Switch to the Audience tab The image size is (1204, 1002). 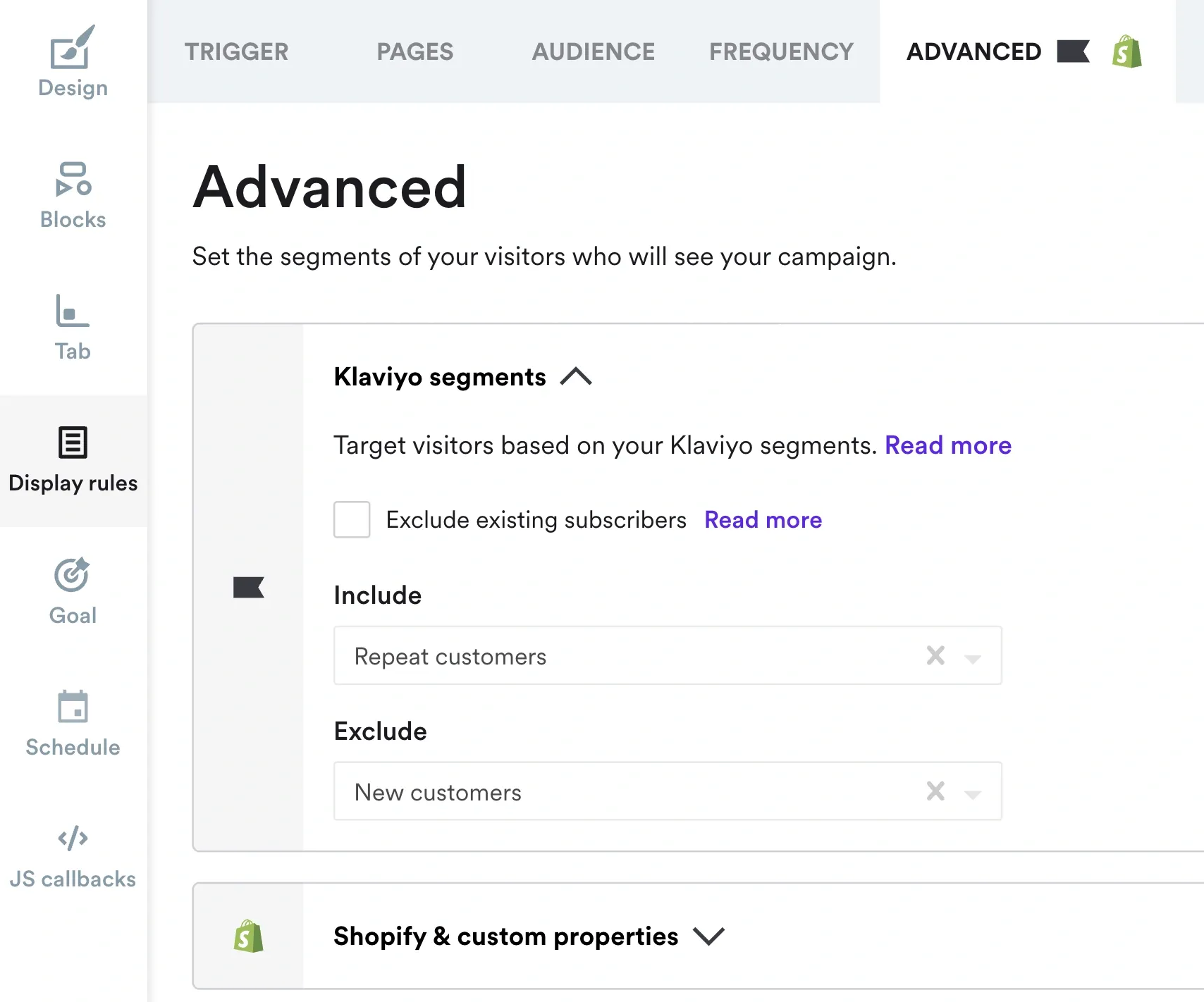[593, 51]
